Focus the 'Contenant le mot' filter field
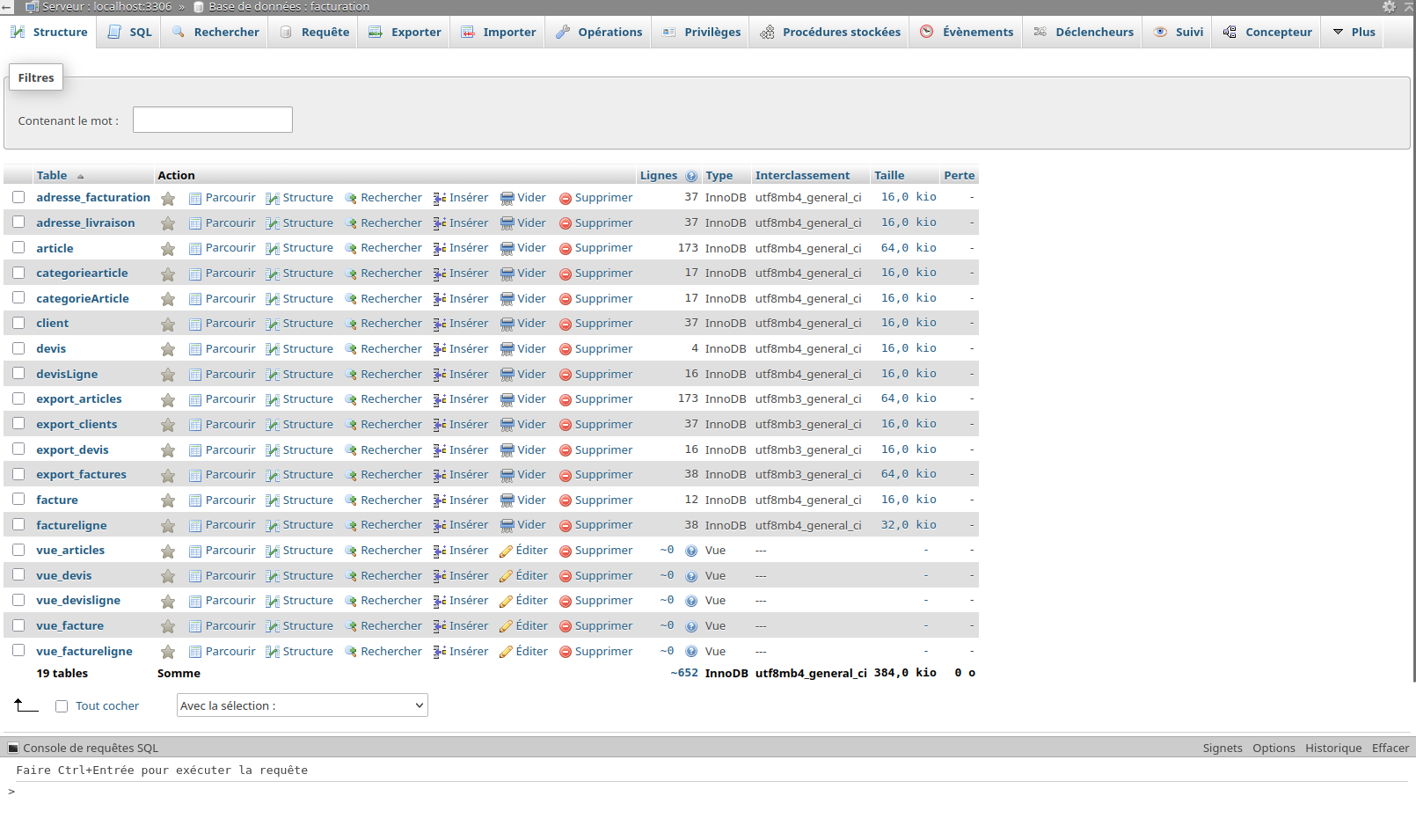Image resolution: width=1416 pixels, height=840 pixels. pyautogui.click(x=213, y=120)
